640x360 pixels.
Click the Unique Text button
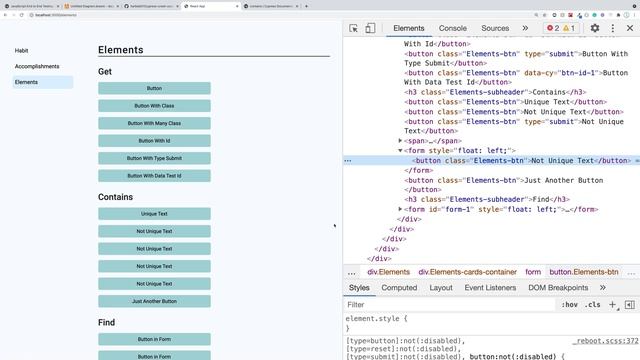[154, 214]
